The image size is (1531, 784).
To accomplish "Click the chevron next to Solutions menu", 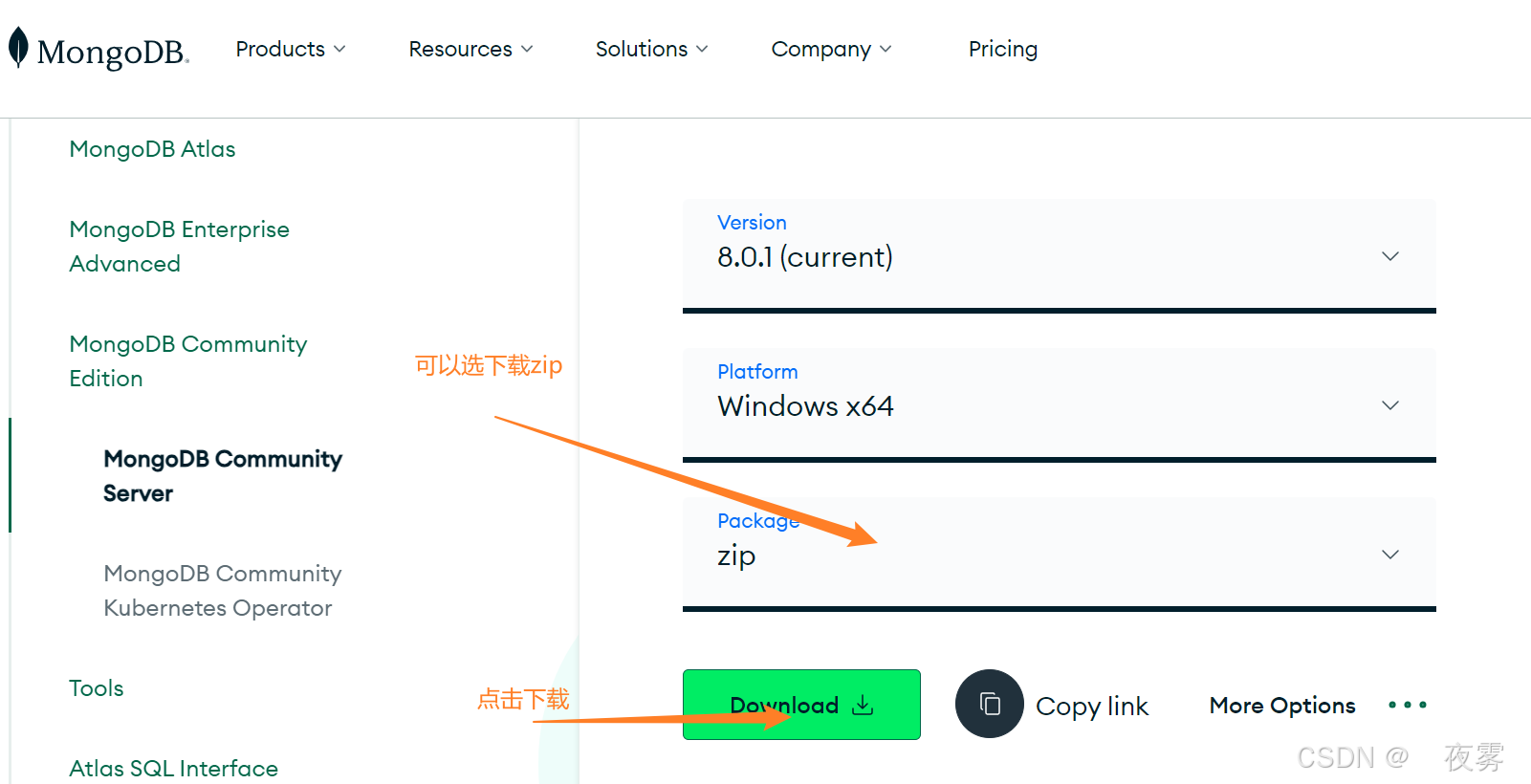I will click(x=705, y=49).
